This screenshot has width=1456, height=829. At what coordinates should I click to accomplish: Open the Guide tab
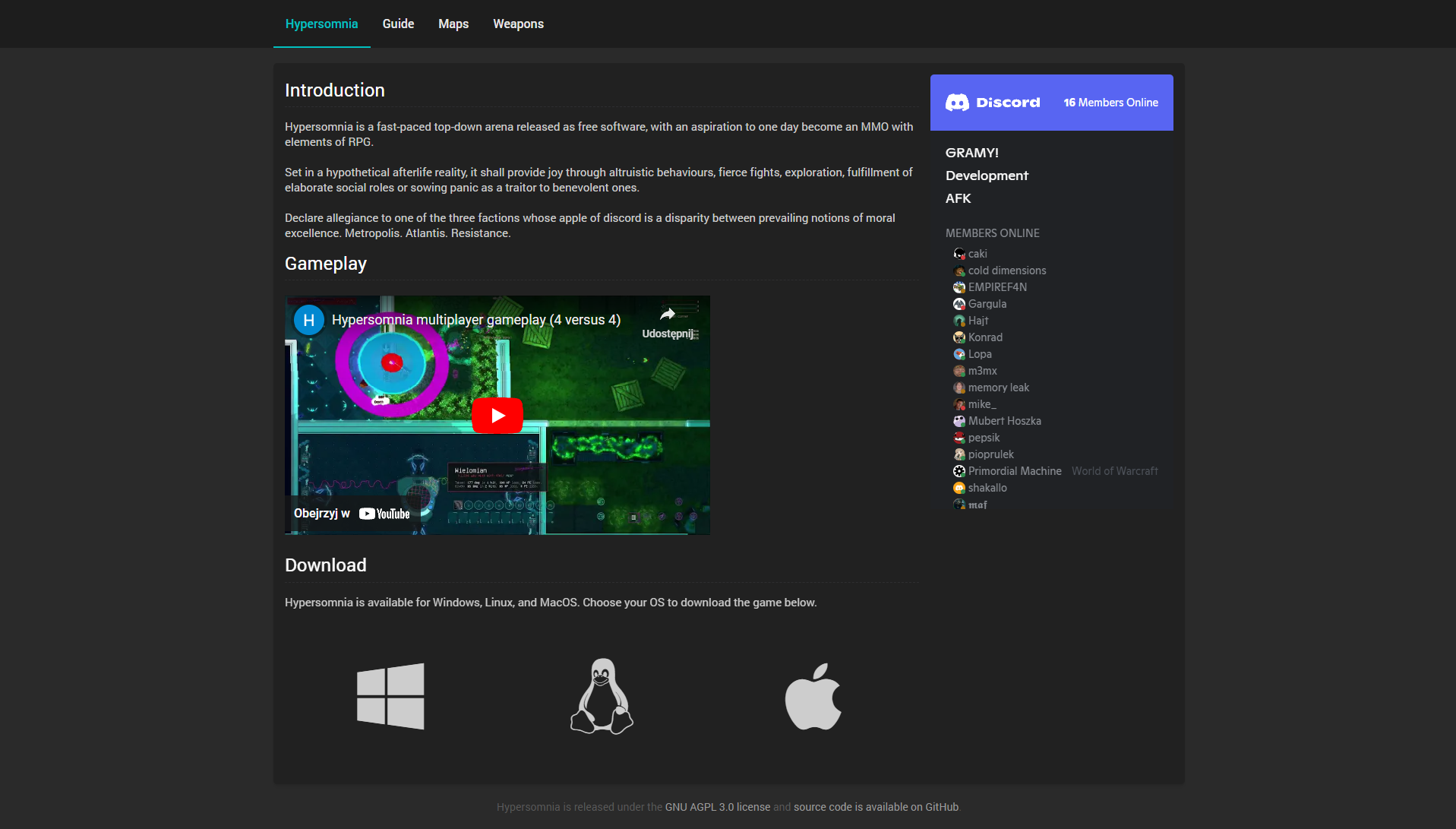[x=398, y=24]
